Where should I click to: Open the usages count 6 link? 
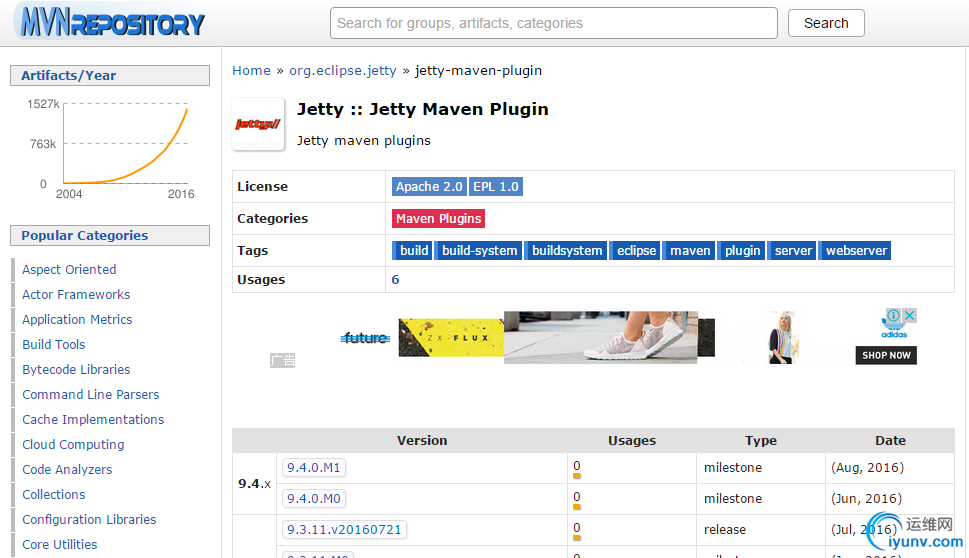[396, 279]
